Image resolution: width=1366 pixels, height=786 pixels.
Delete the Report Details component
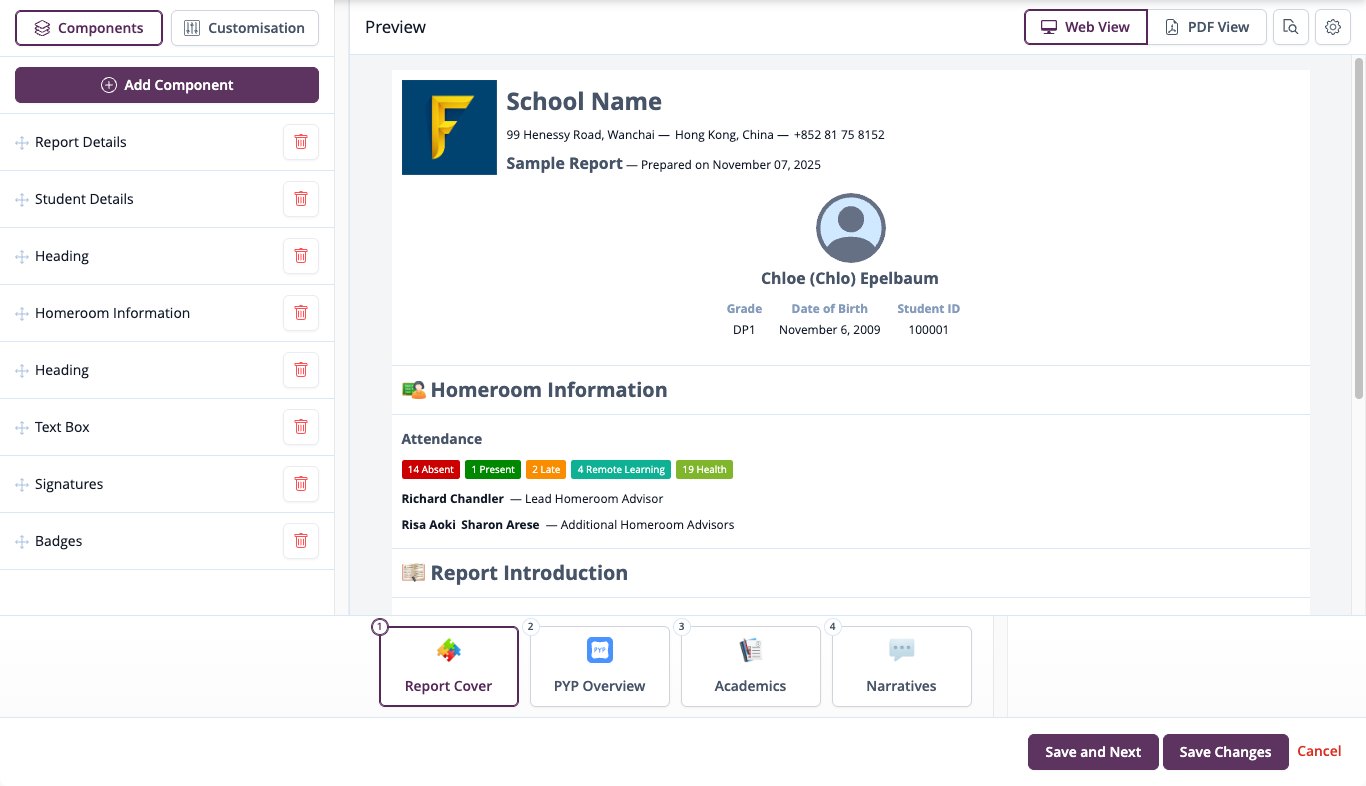pyautogui.click(x=301, y=142)
